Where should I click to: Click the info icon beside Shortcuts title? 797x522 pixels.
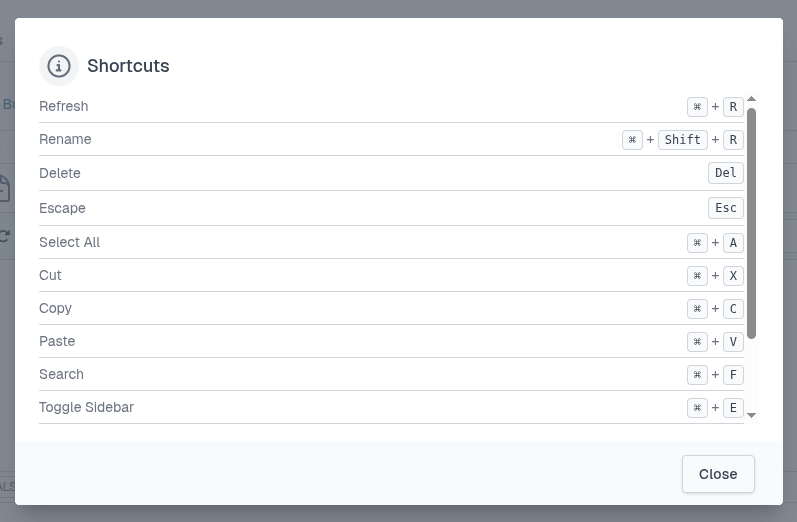pos(59,66)
